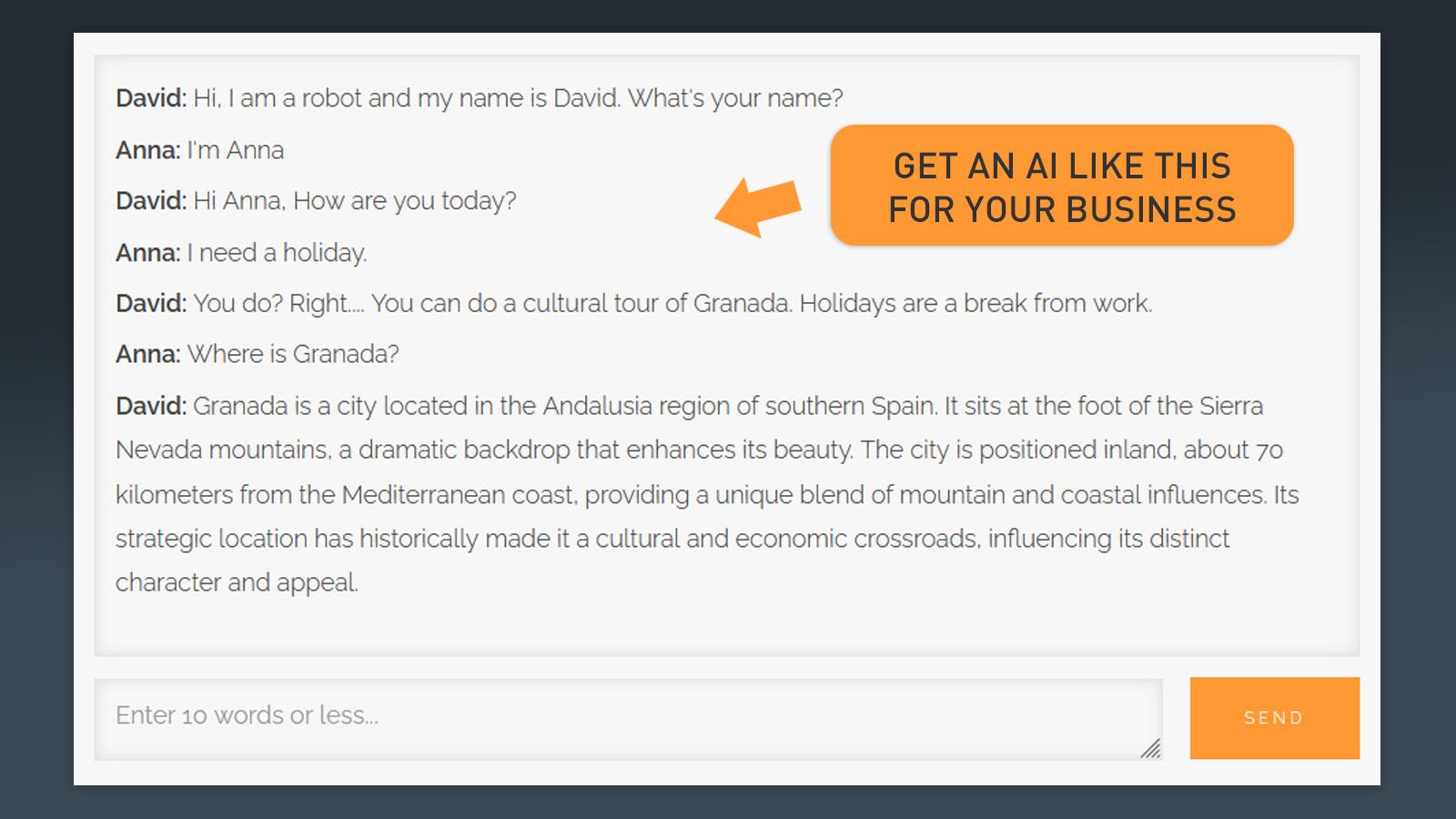Click the bold "David:" label before Granada description
Screen dimensions: 1456x819
[x=151, y=406]
